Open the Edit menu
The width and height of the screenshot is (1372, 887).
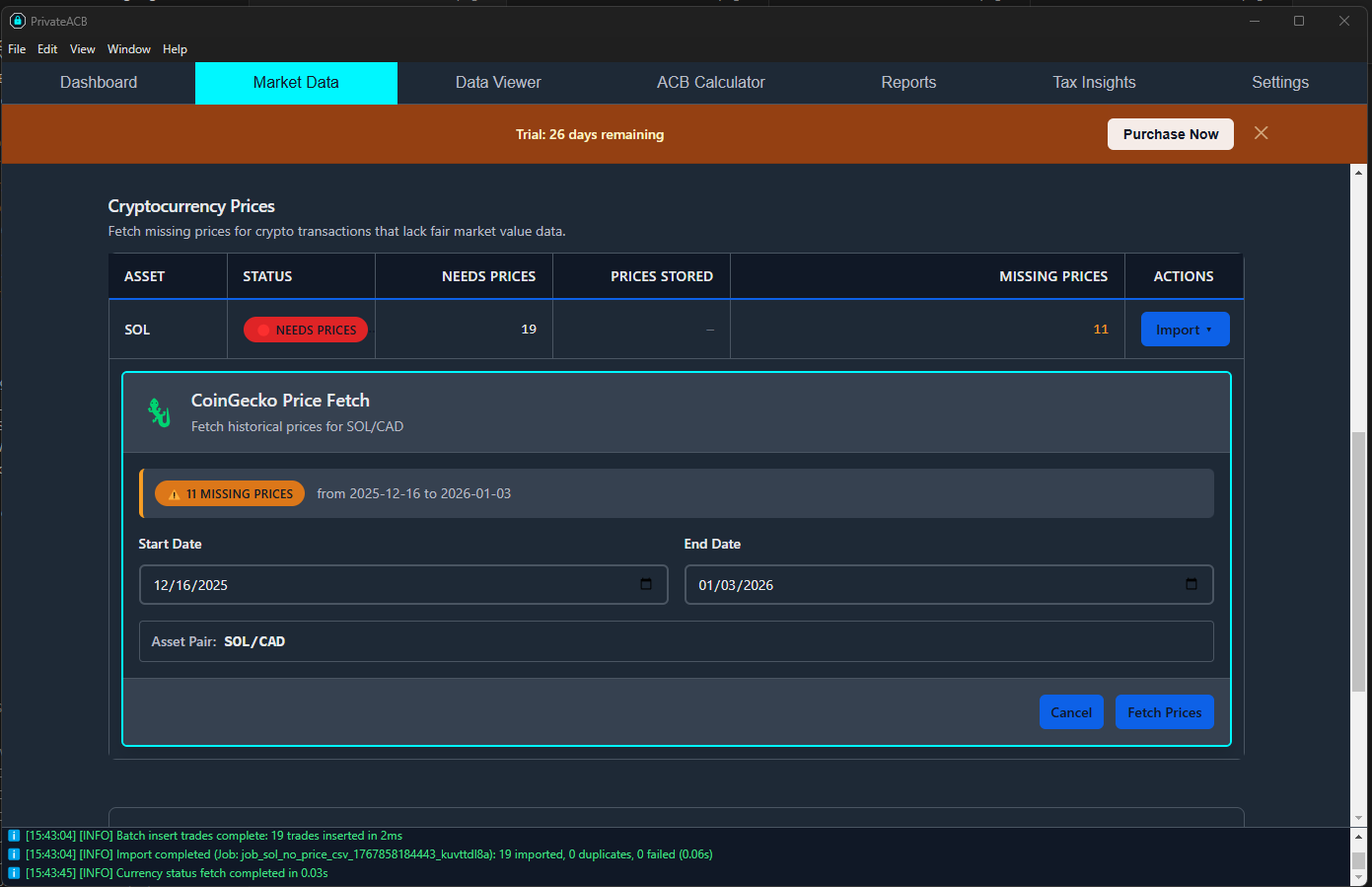click(47, 49)
